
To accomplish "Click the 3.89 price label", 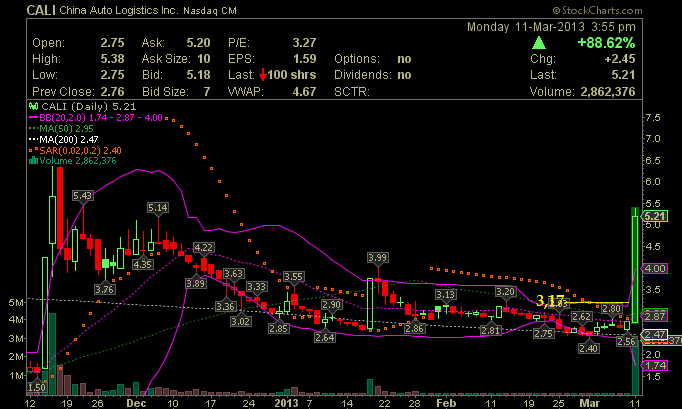I will (196, 284).
